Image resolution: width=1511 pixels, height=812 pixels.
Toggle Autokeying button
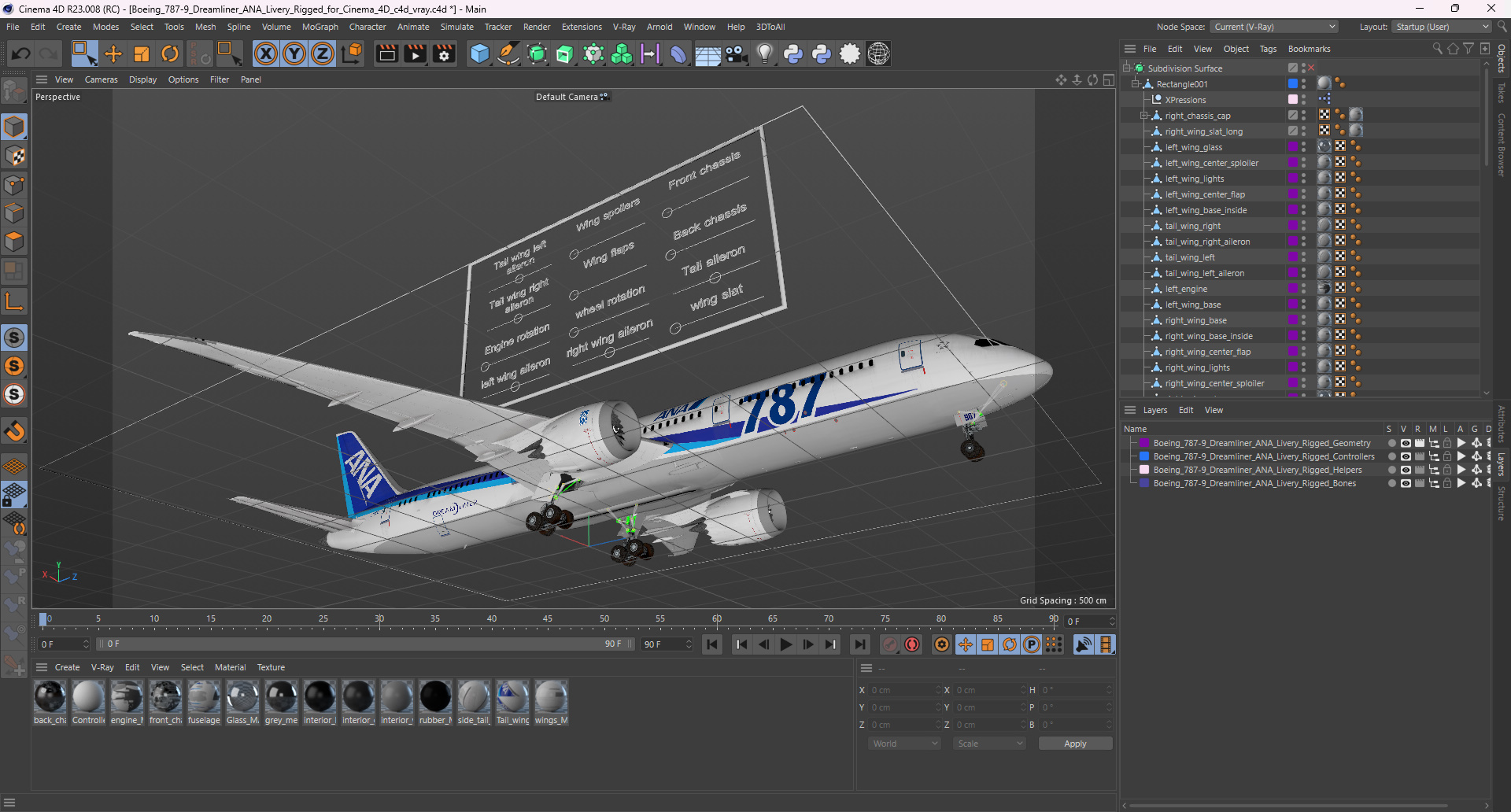click(912, 644)
